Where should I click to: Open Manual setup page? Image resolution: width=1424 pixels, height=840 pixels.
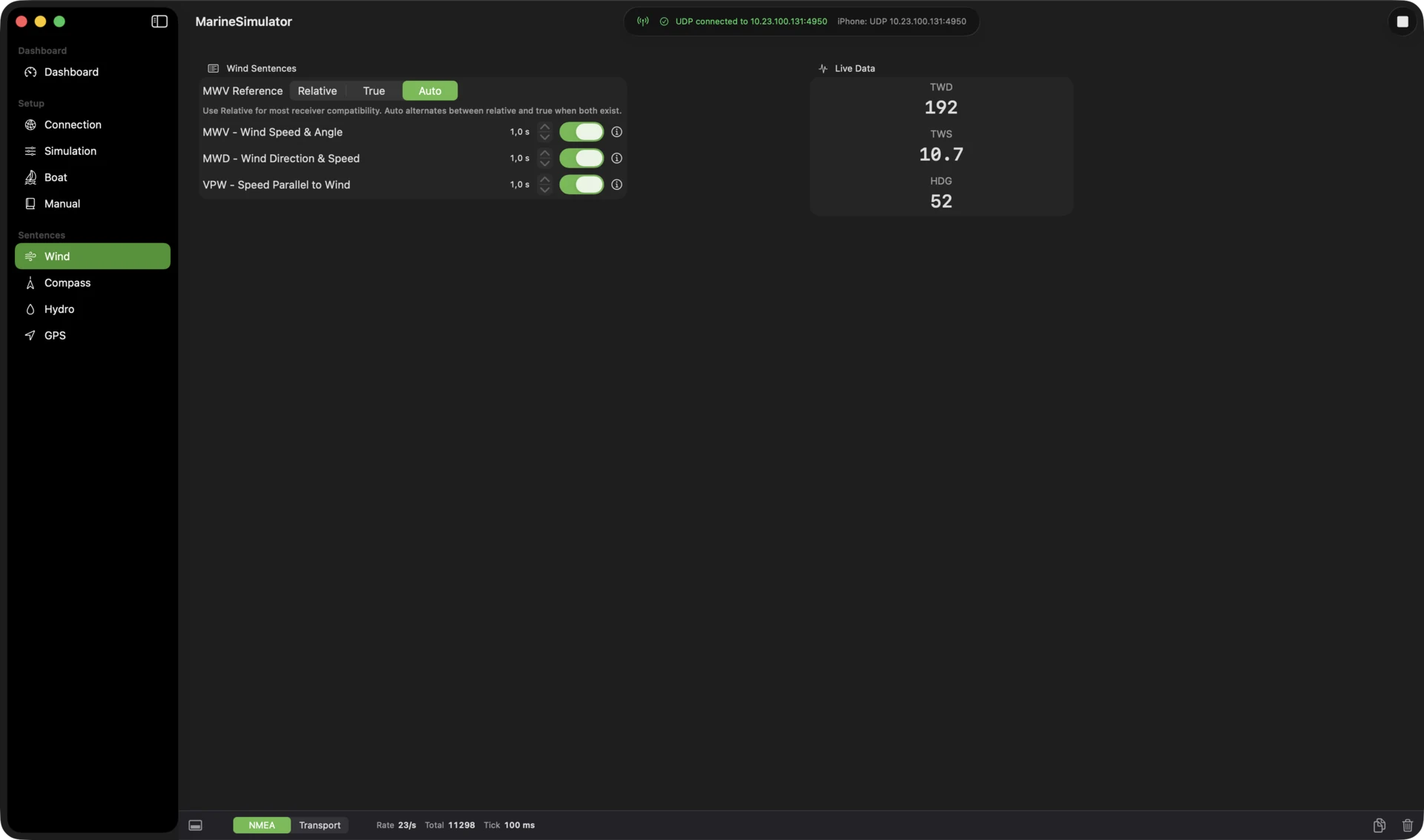(93, 204)
